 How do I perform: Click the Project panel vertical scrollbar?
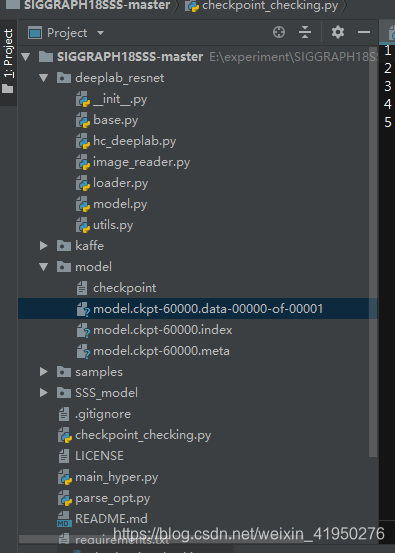click(373, 253)
